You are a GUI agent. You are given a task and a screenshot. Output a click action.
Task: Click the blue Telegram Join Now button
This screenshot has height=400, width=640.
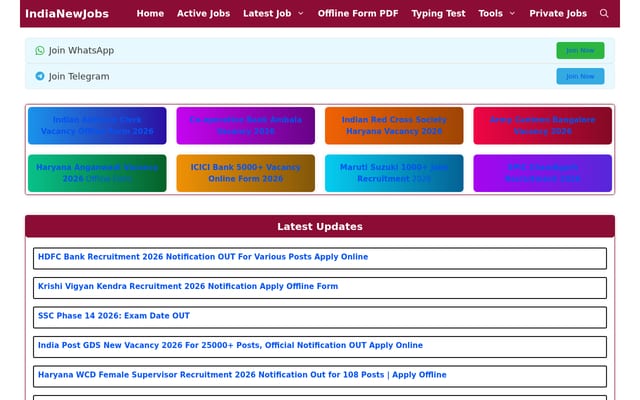580,76
